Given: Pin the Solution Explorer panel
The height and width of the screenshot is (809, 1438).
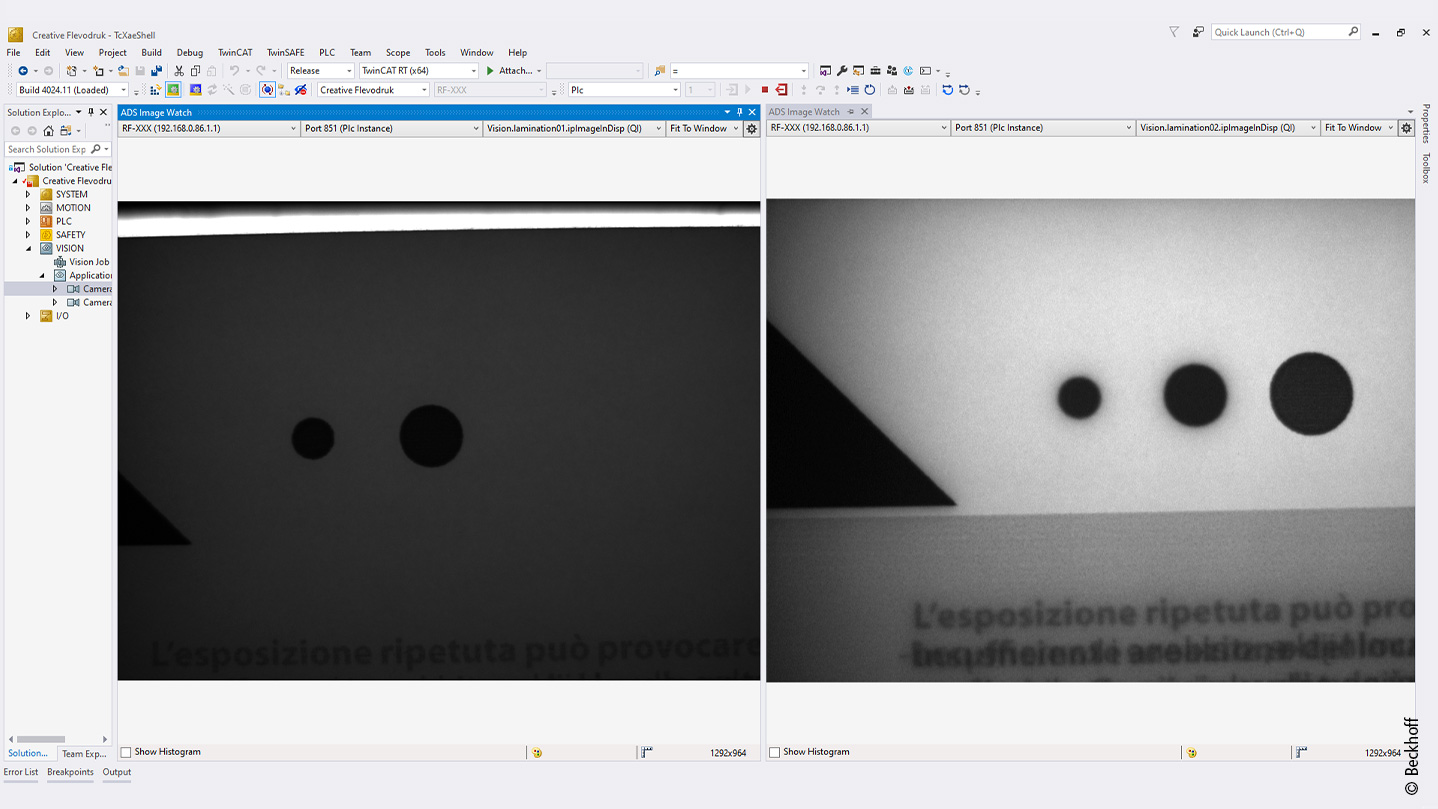Looking at the screenshot, I should (x=91, y=113).
